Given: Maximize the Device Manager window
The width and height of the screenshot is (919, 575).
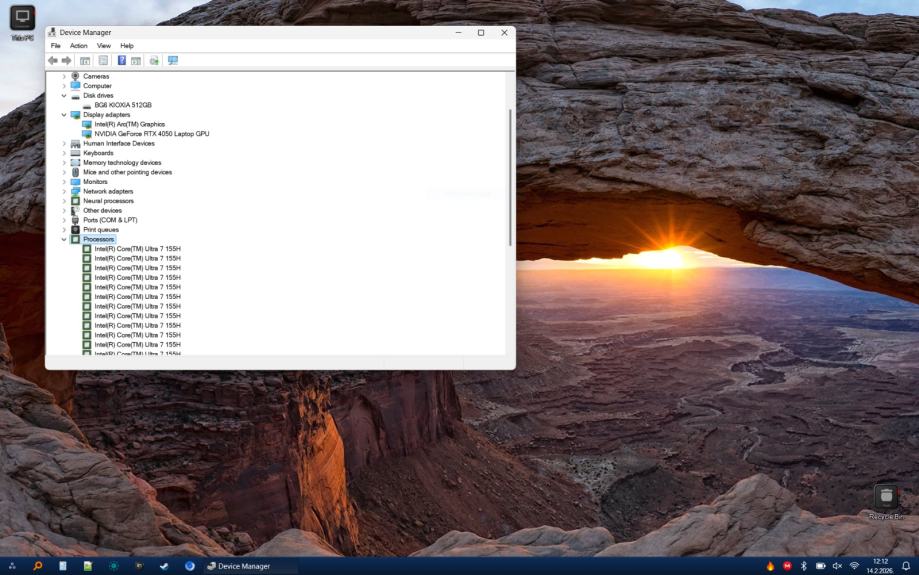Looking at the screenshot, I should [481, 33].
